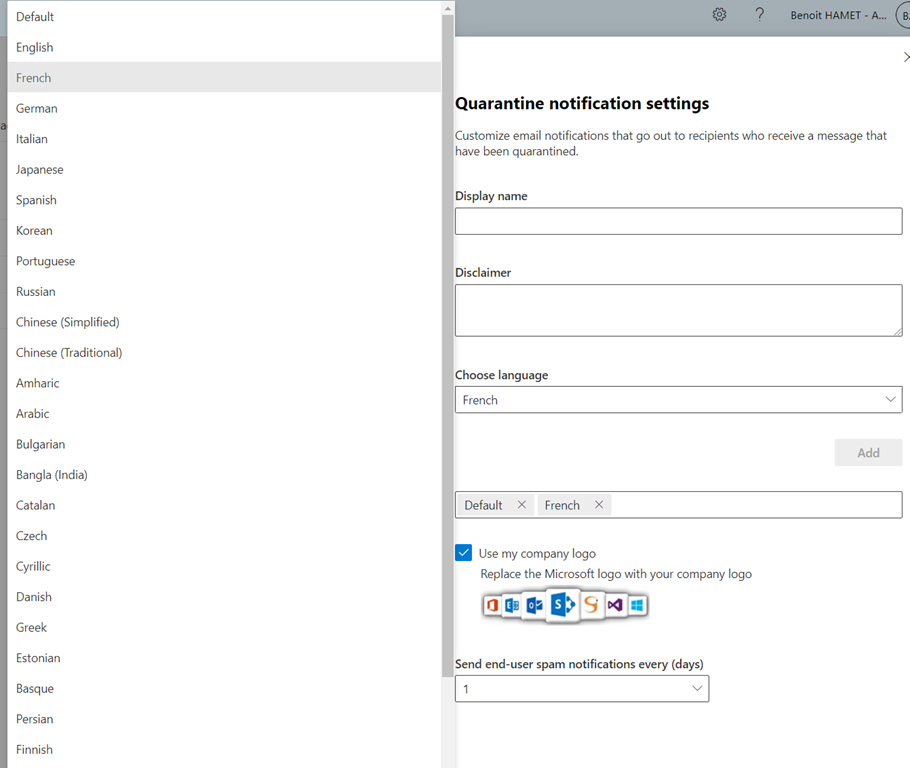Pick Spanish from the list
This screenshot has height=768, width=910.
[x=36, y=200]
